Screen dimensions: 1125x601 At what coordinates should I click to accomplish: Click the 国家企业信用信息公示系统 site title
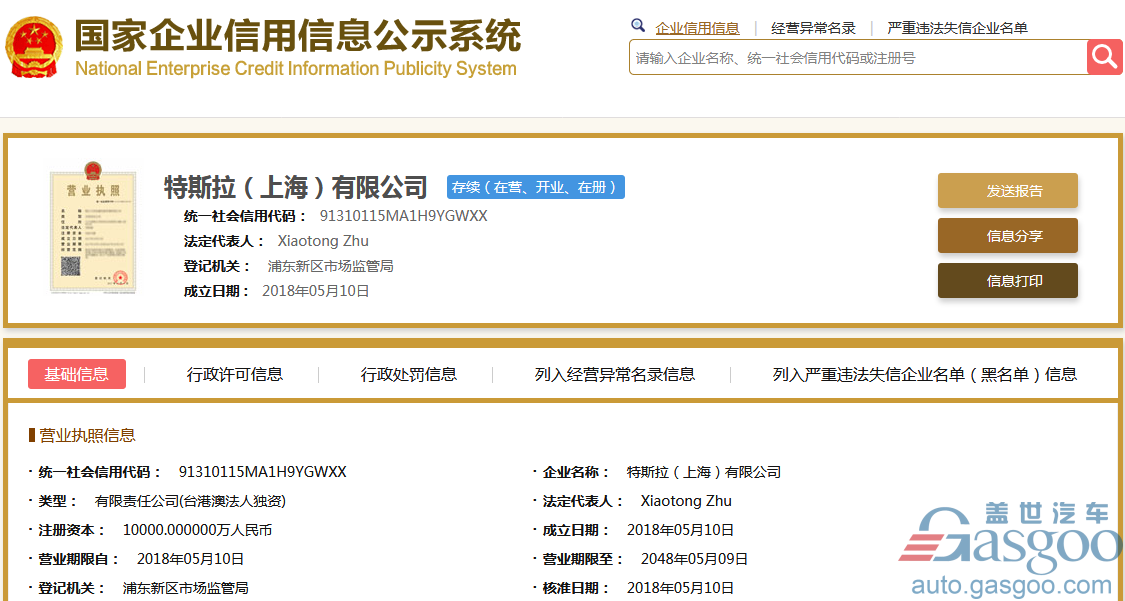(x=298, y=34)
